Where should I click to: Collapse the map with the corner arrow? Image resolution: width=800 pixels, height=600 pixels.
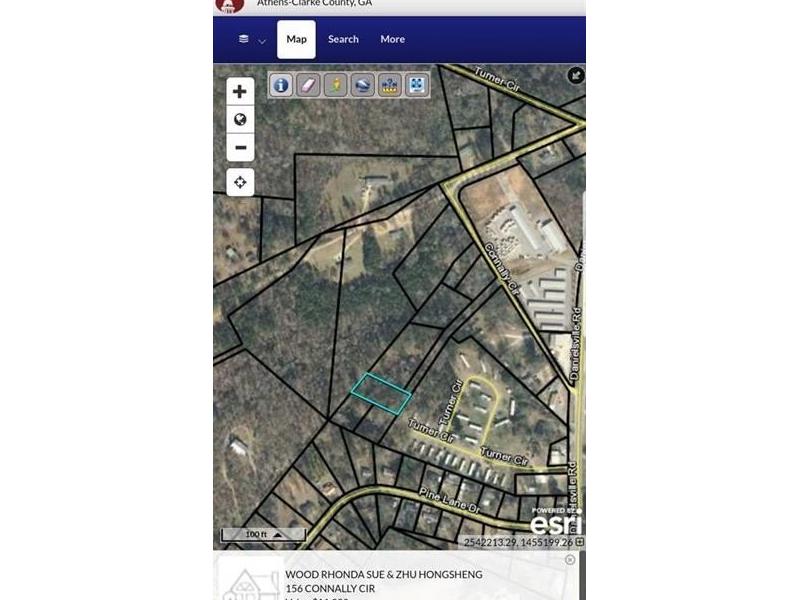[576, 76]
